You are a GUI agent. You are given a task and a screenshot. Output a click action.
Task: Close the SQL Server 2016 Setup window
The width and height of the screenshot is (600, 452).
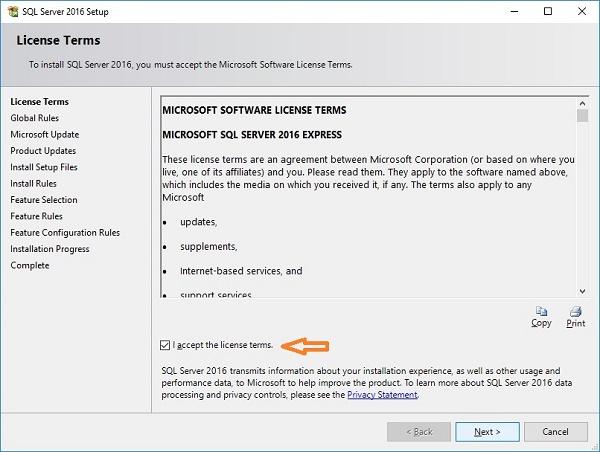582,11
